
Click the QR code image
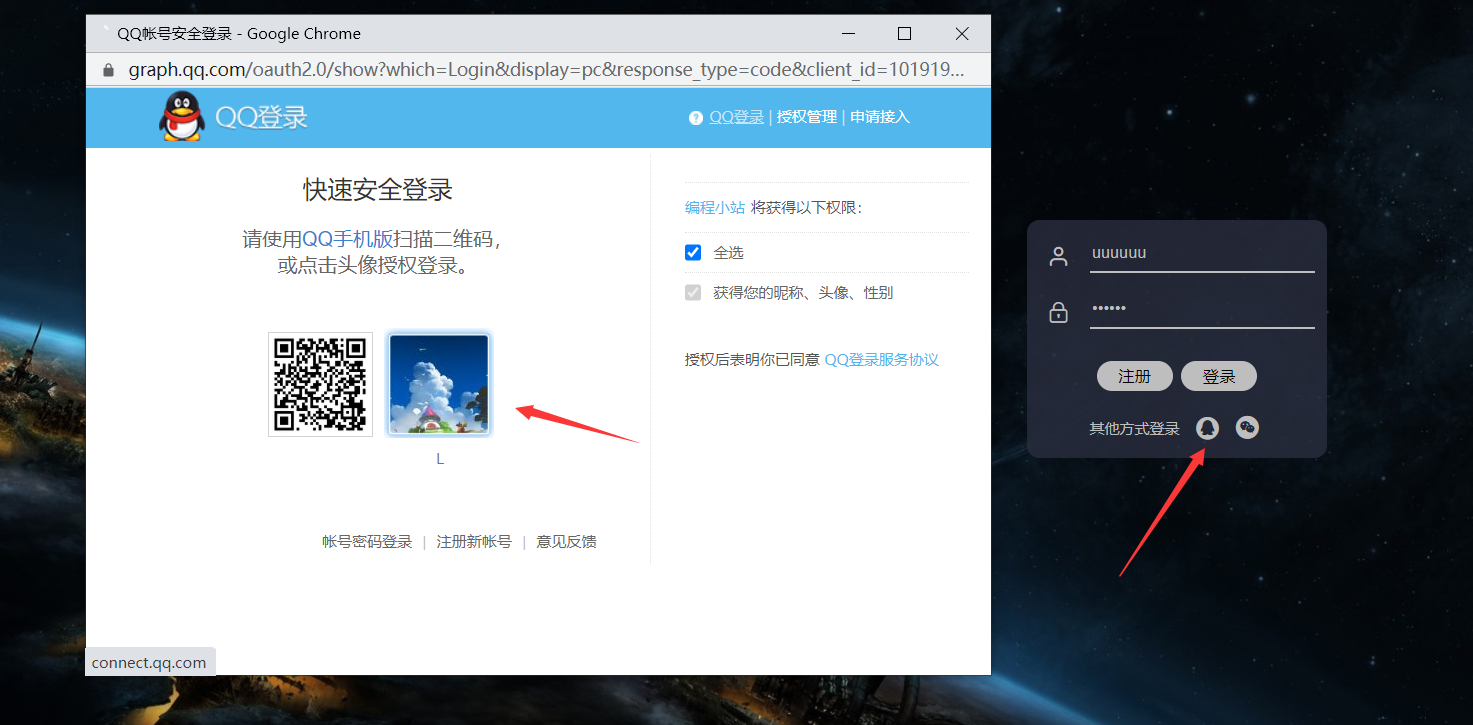320,385
